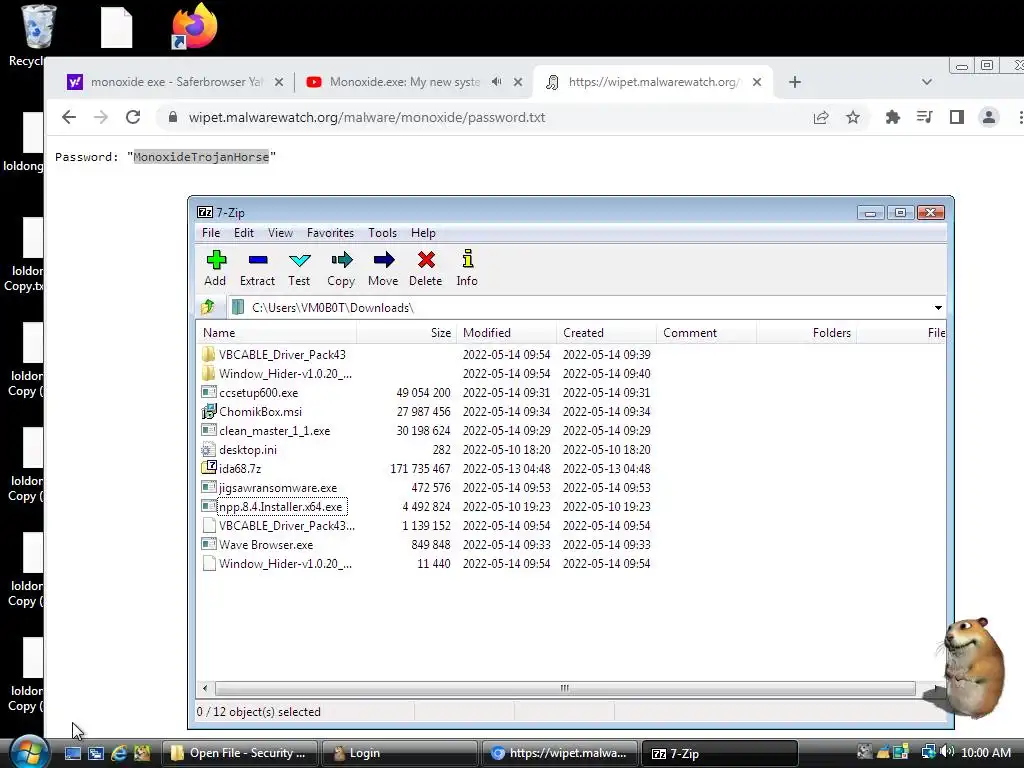The image size is (1024, 768).
Task: Close the wipet.malwarewatch.org tab
Action: 757,82
